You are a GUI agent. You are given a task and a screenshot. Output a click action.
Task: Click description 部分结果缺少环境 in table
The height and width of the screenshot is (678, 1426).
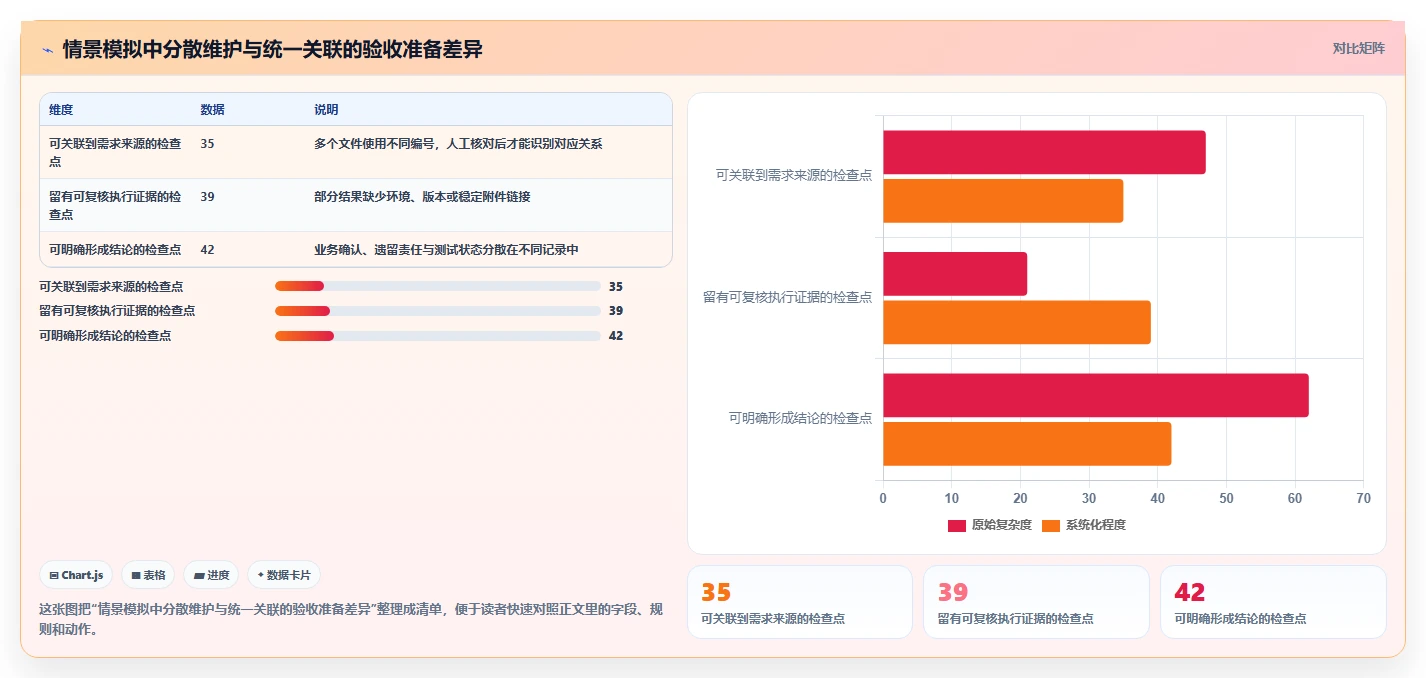(x=422, y=197)
